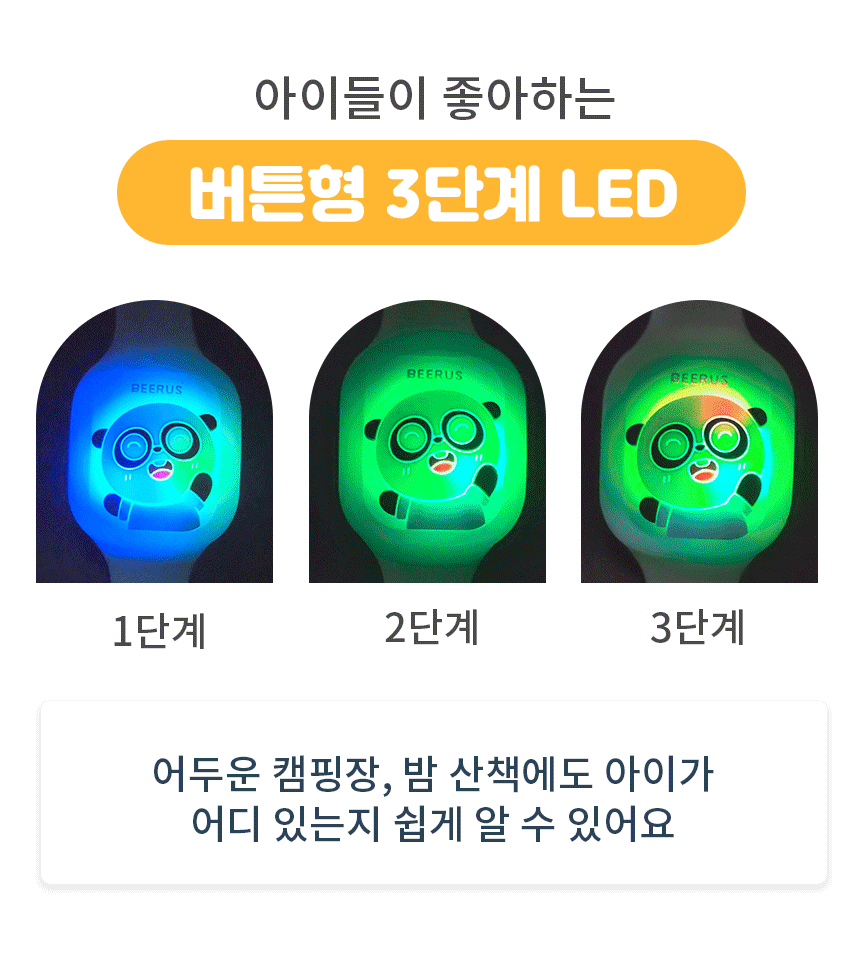The image size is (860, 960).
Task: Click the '어두운 캠핑장, 밤 산책에도' text line
Action: point(373,774)
